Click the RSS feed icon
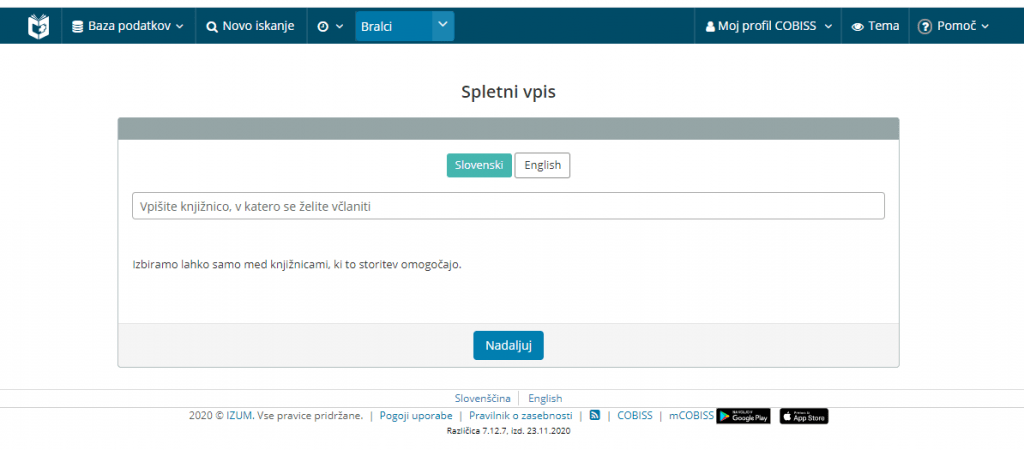The width and height of the screenshot is (1024, 450). [x=594, y=415]
